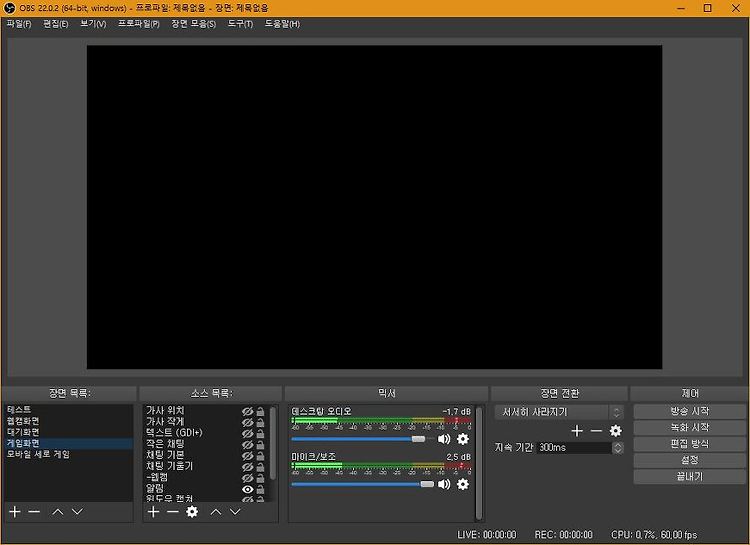
Task: Toggle the lock on the 텍스트 (GDI+) source
Action: (x=260, y=433)
